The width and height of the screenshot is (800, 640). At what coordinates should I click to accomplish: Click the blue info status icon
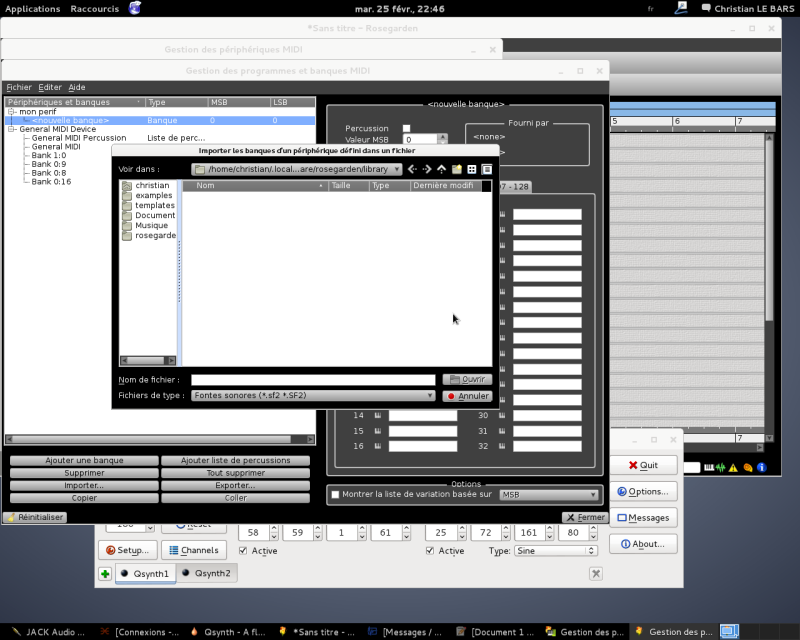(x=761, y=467)
